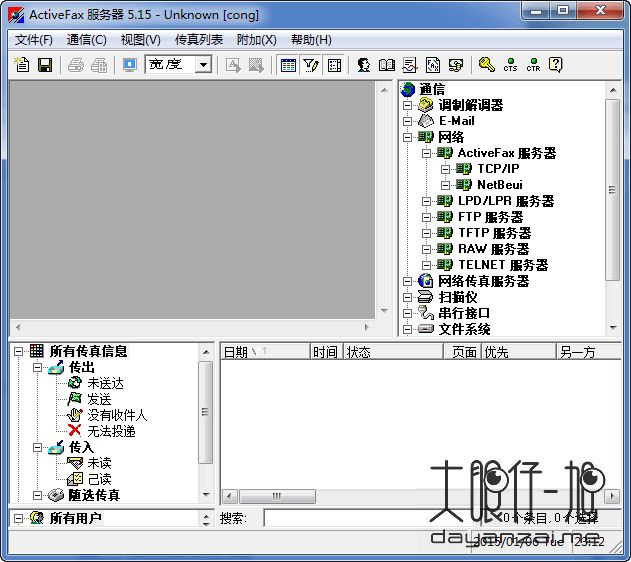The height and width of the screenshot is (562, 631).
Task: Toggle the film strip layout icon
Action: tap(334, 65)
